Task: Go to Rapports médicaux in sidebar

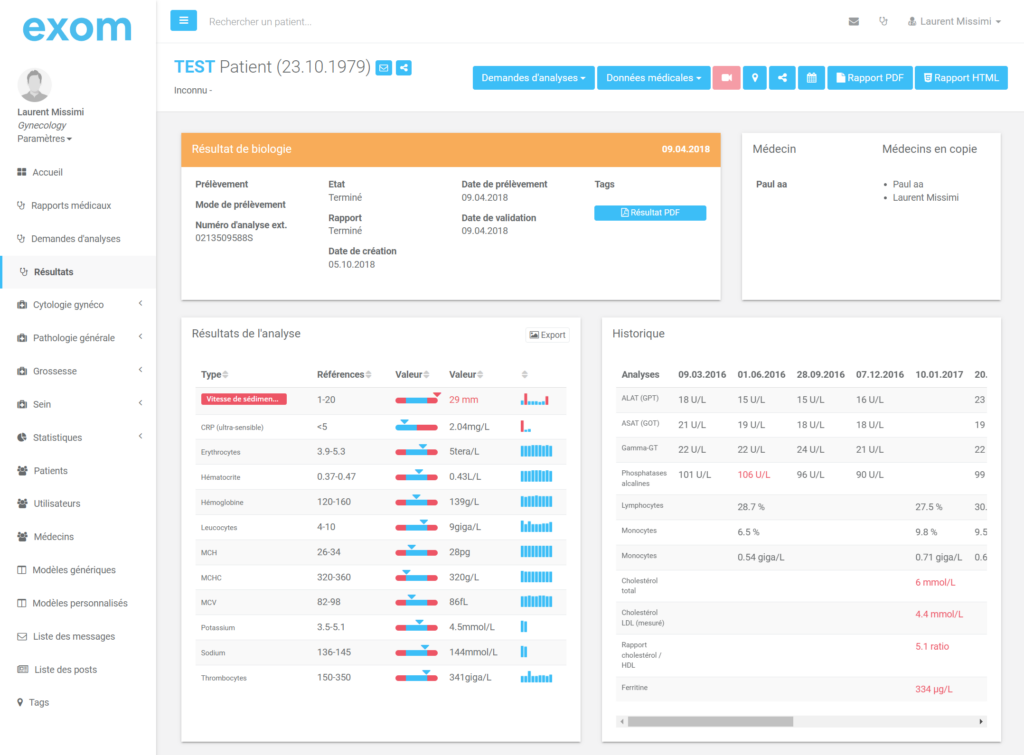Action: pos(70,205)
